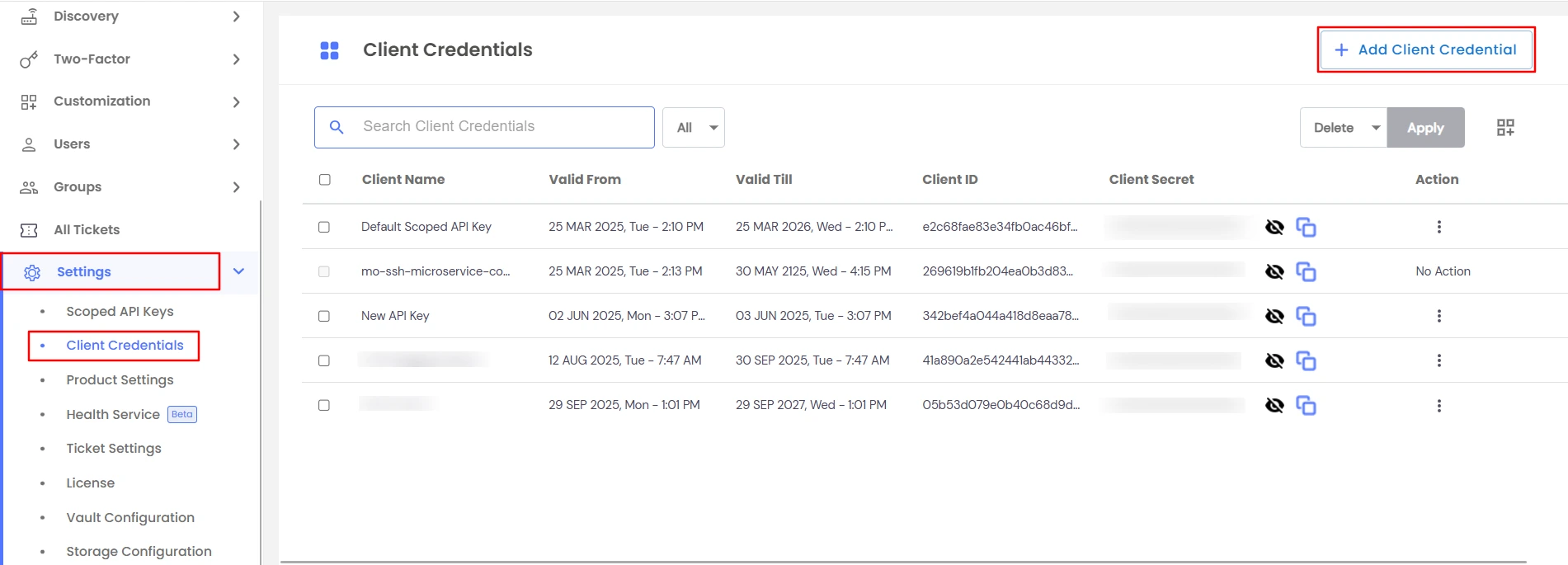Click the 30 MAY 2125 valid till date
1568x565 pixels.
click(813, 271)
